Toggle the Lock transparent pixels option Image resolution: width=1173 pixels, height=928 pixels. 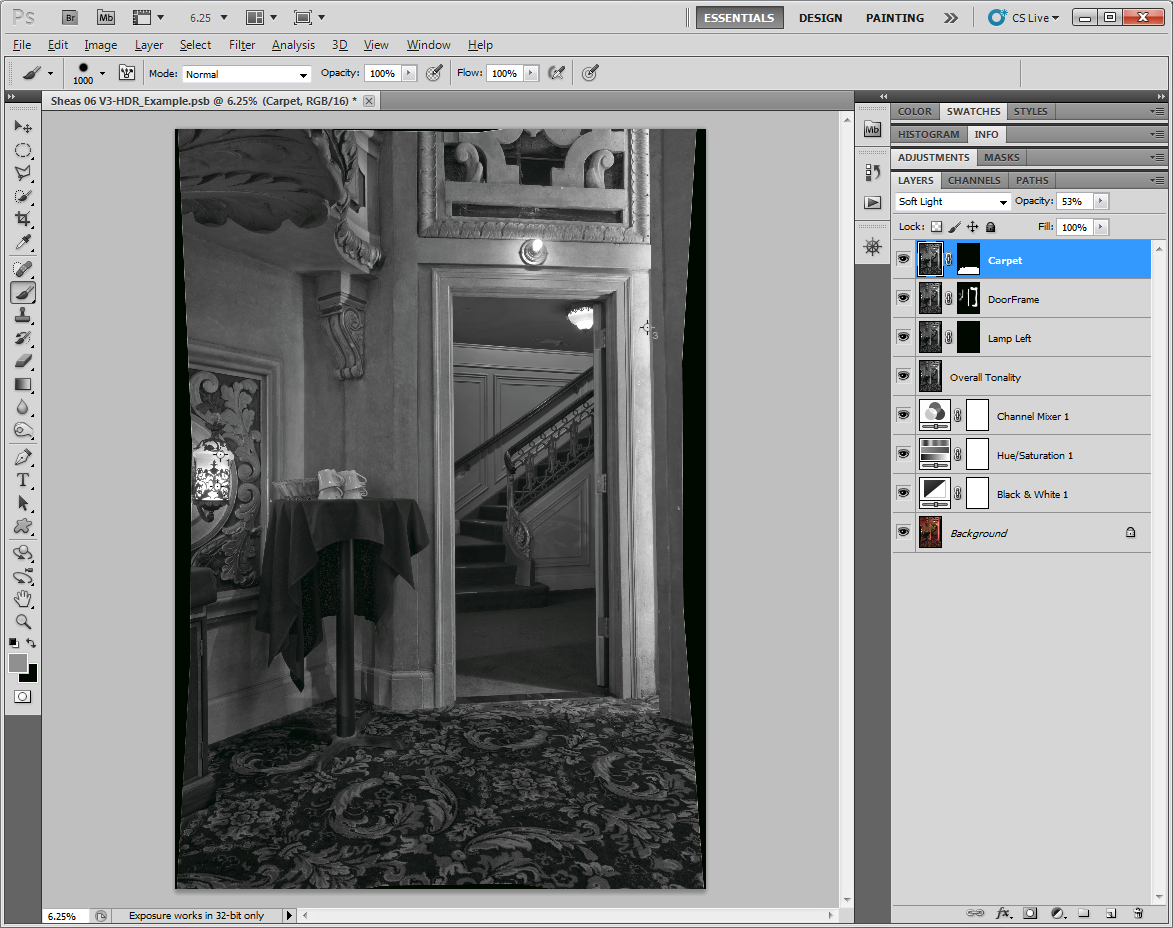[937, 227]
